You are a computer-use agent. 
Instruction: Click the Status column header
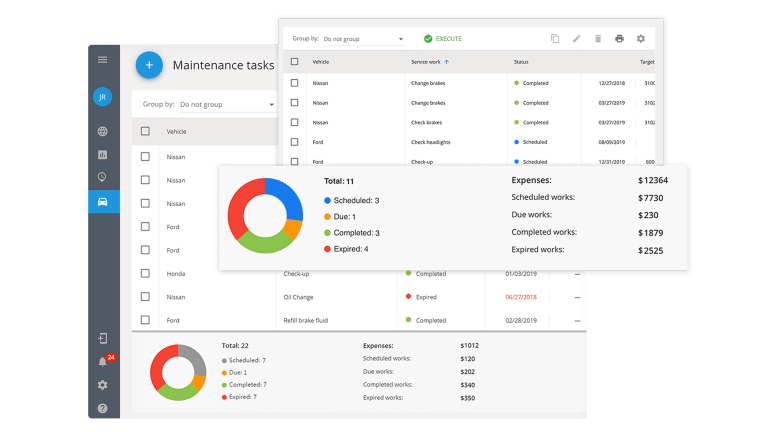(521, 62)
